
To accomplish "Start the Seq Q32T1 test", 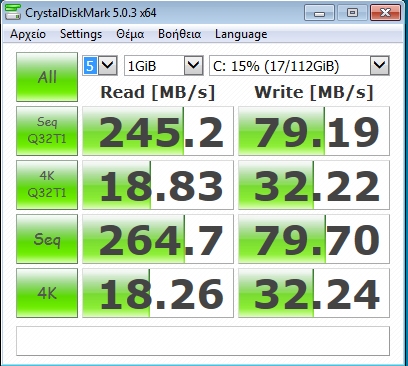I will [47, 131].
